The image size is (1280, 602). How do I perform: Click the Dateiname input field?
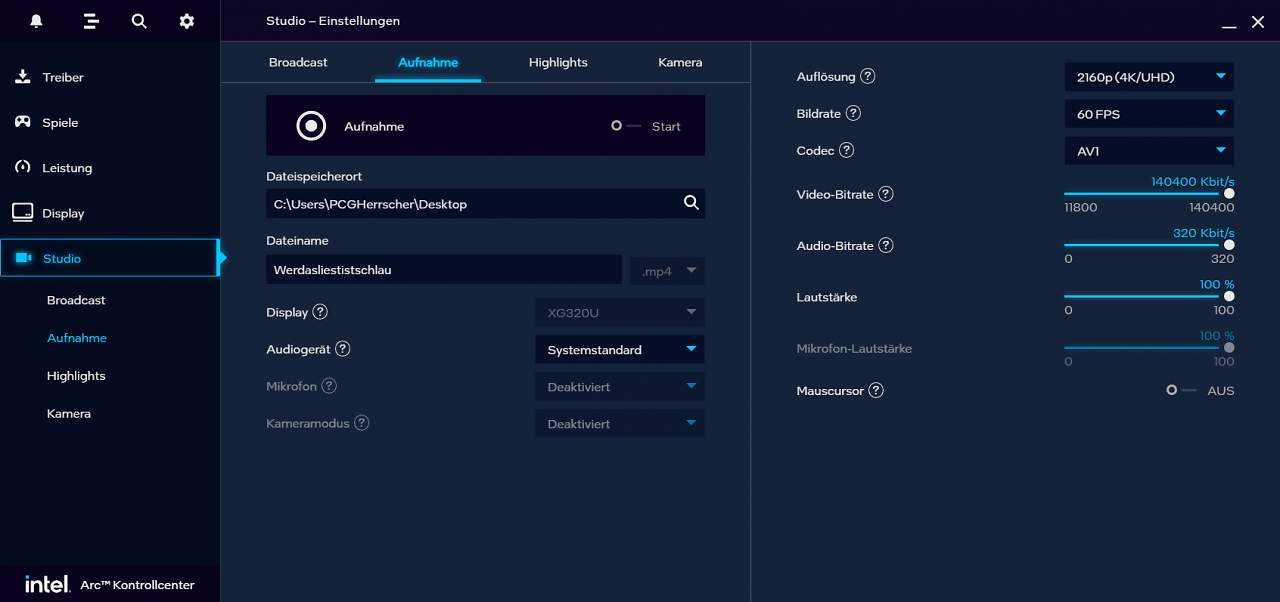[444, 270]
